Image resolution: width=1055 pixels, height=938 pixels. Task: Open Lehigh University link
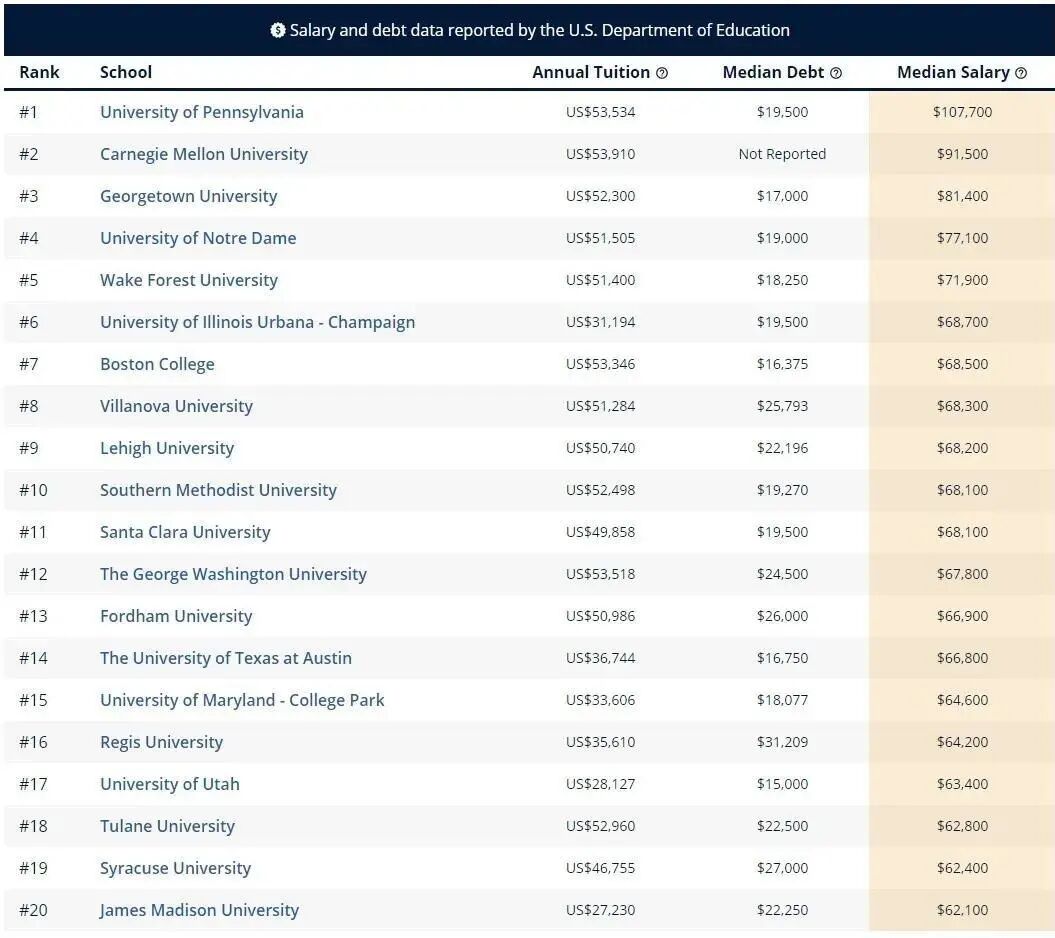[167, 448]
